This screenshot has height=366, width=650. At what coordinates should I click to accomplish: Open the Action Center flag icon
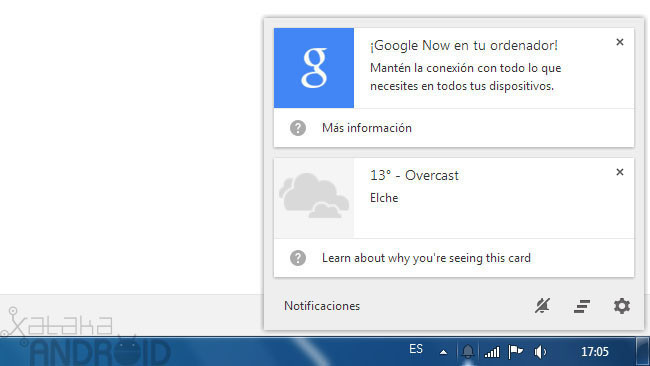click(x=516, y=352)
